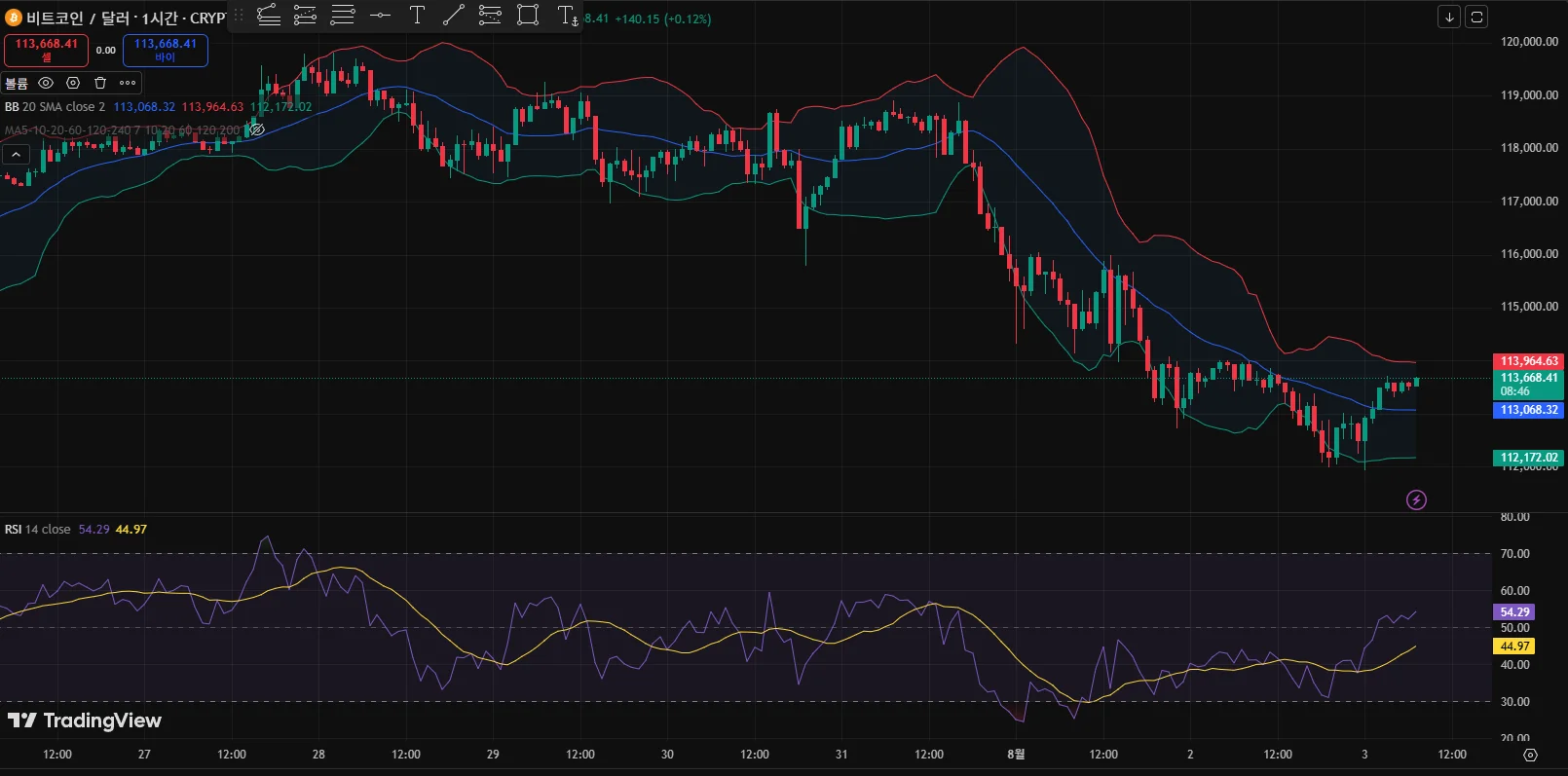Toggle fullscreen chart frame button
1568x776 pixels.
point(1476,17)
